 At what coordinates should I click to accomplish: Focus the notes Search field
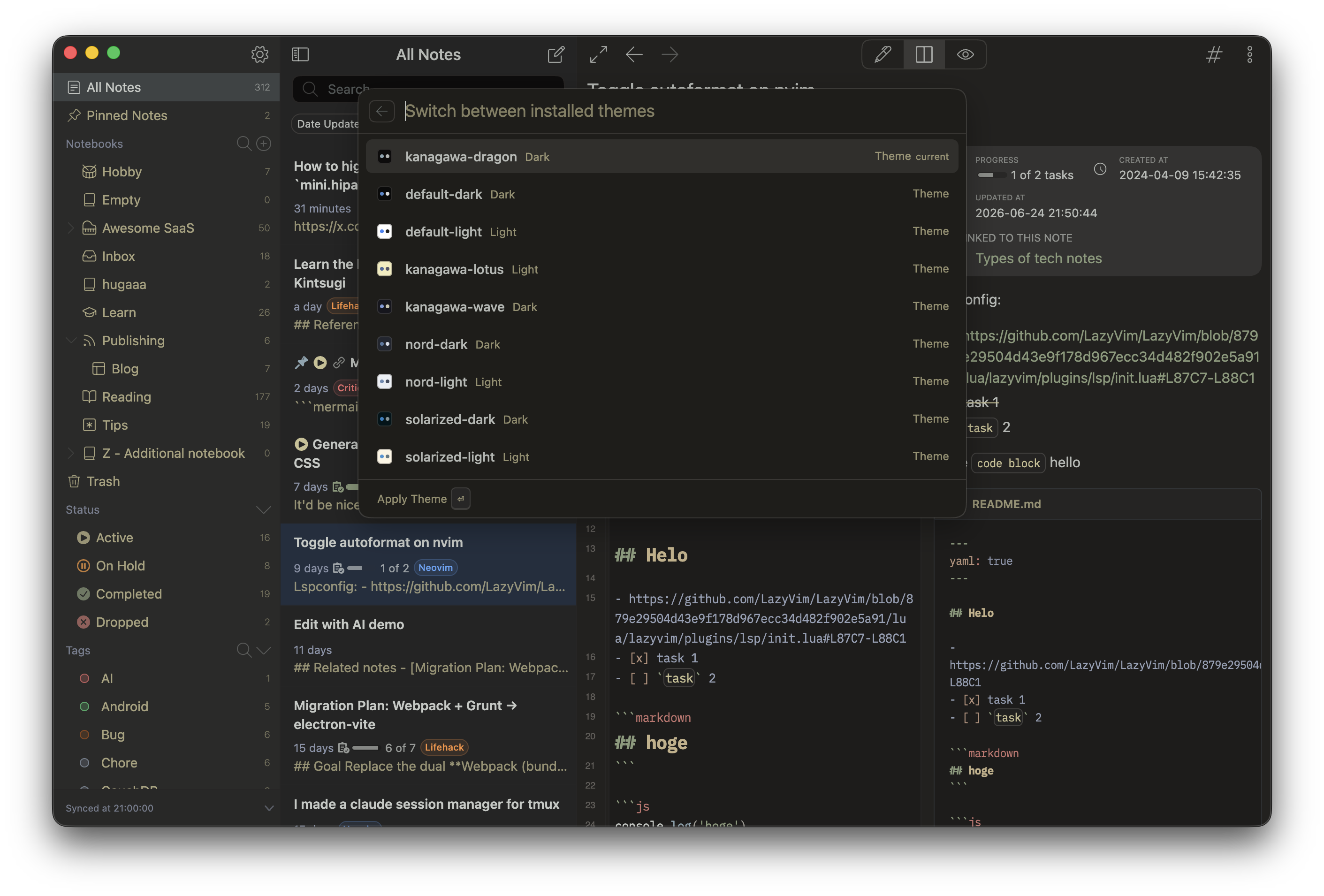(428, 89)
